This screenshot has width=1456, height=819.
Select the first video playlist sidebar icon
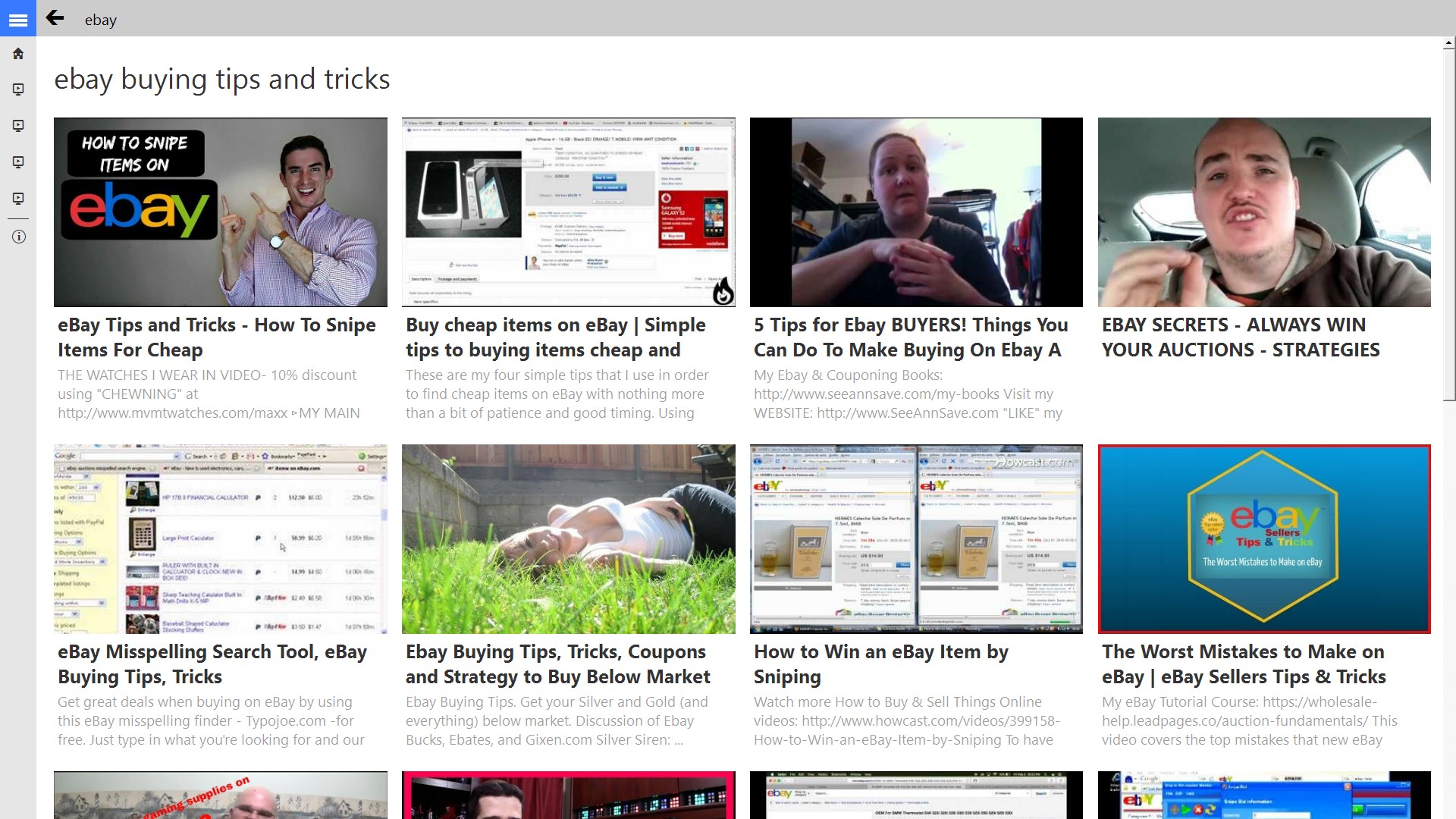(18, 89)
